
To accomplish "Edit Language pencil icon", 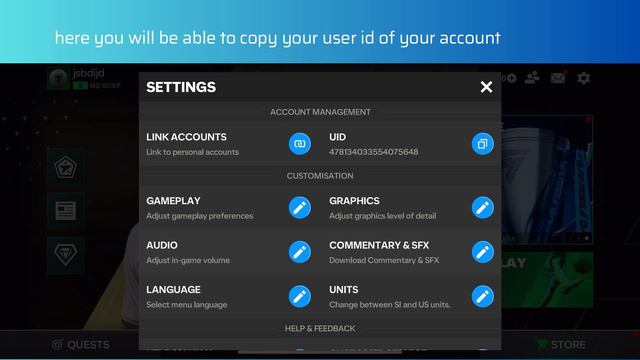I will [300, 296].
